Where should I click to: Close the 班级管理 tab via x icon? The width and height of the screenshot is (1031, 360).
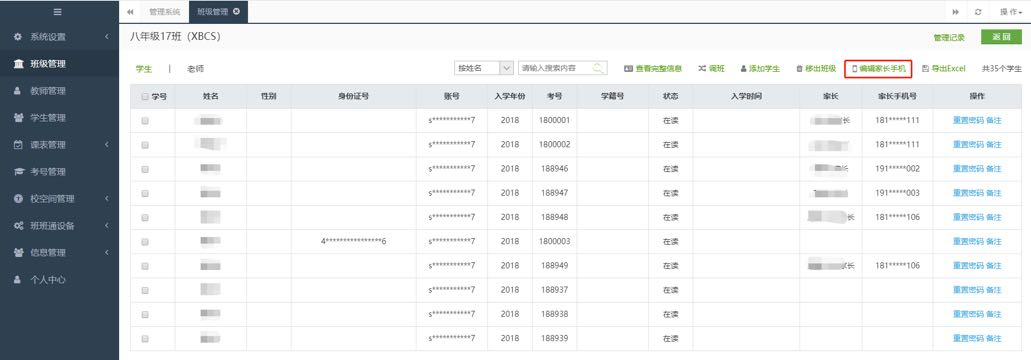pos(236,11)
